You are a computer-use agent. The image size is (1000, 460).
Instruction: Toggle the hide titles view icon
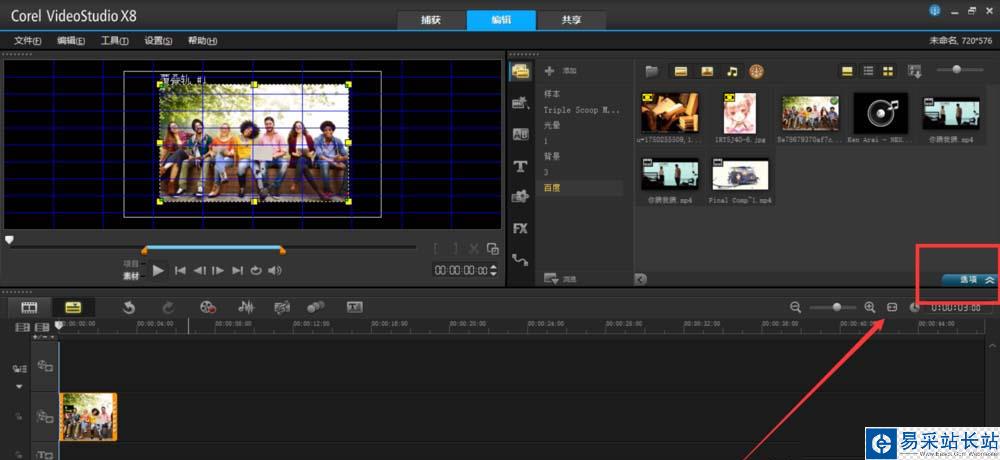tap(847, 71)
